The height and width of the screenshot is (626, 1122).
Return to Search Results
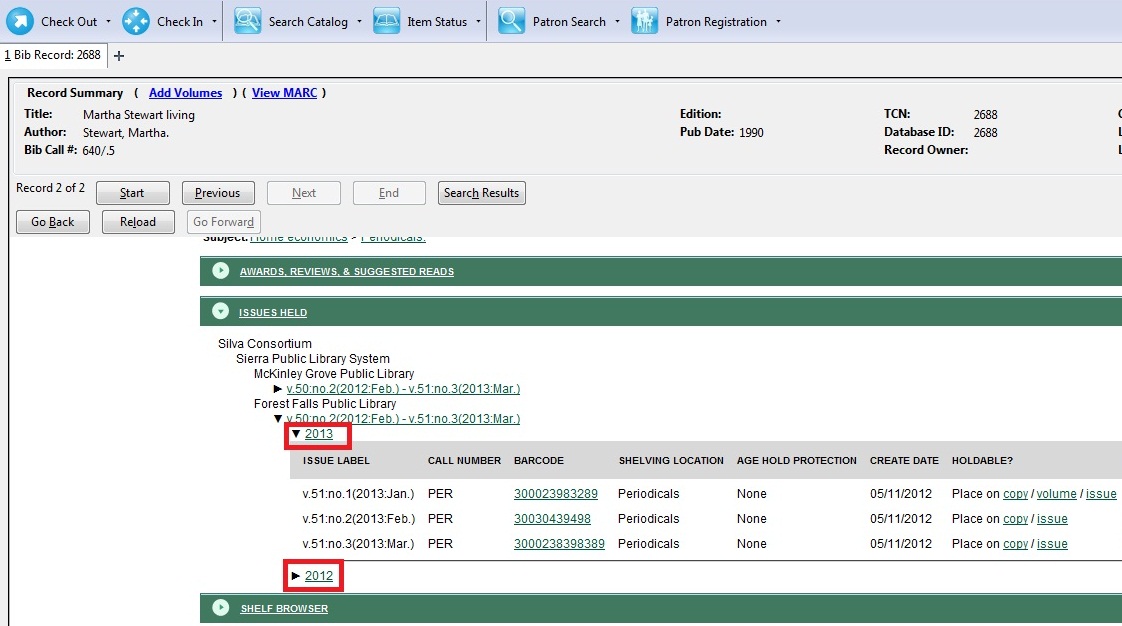[481, 192]
